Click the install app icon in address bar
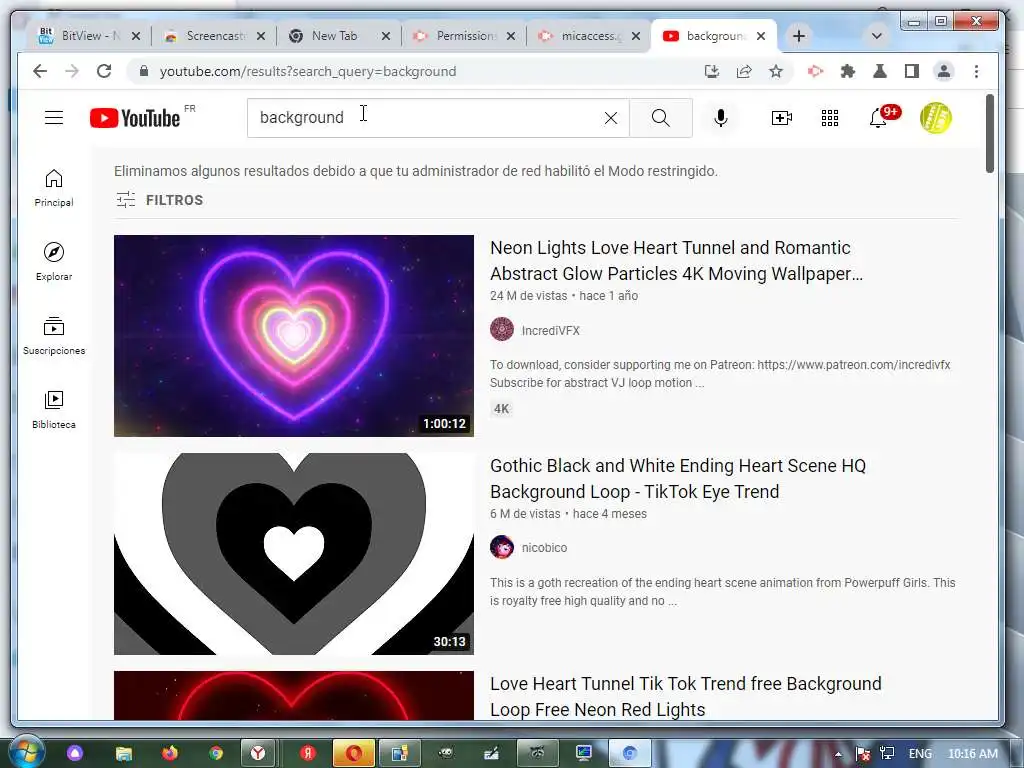The width and height of the screenshot is (1024, 768). click(x=712, y=71)
